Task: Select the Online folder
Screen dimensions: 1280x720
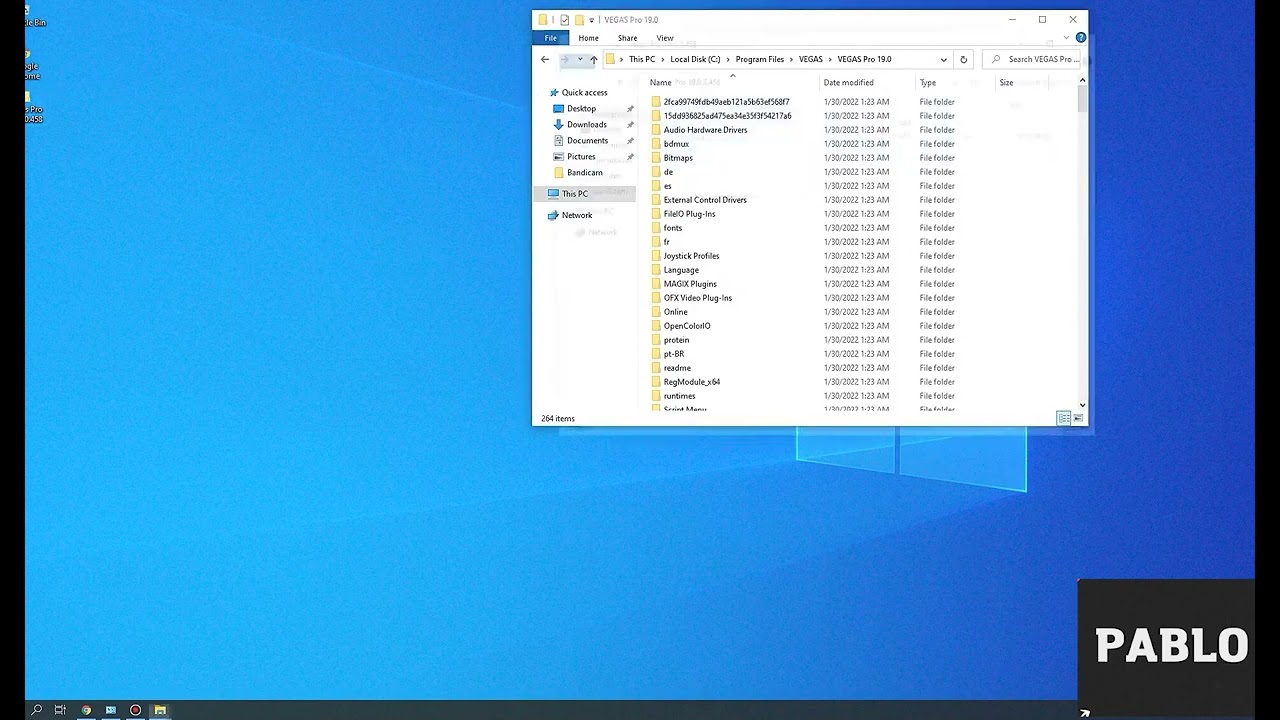Action: [x=676, y=312]
